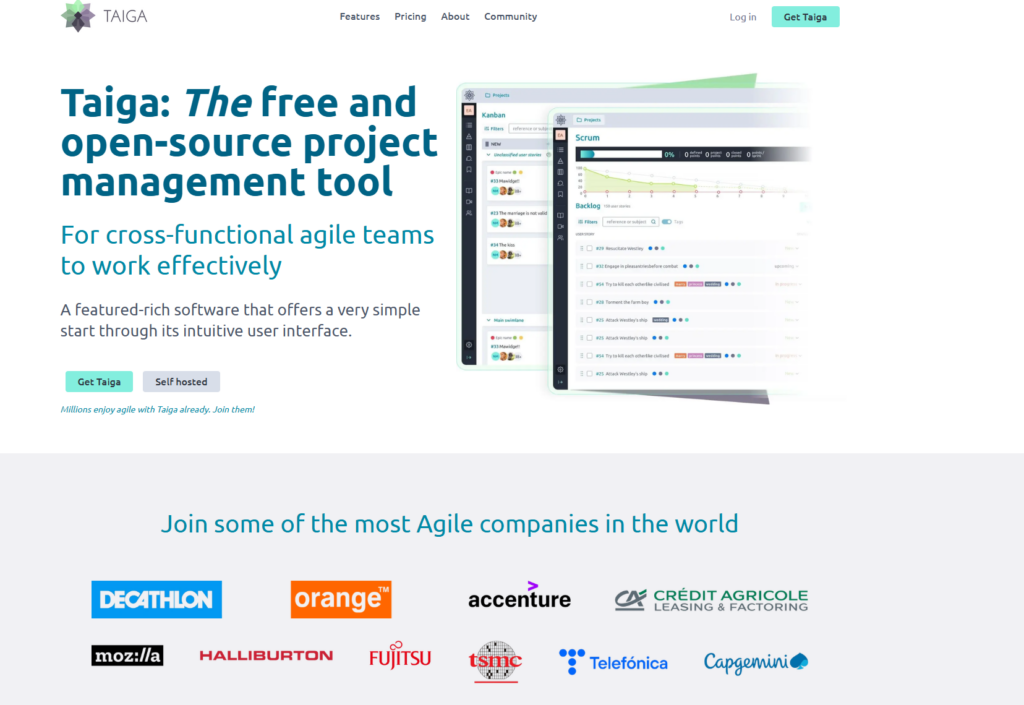The width and height of the screenshot is (1024, 705).
Task: Click the Mozilla logo
Action: (x=127, y=656)
